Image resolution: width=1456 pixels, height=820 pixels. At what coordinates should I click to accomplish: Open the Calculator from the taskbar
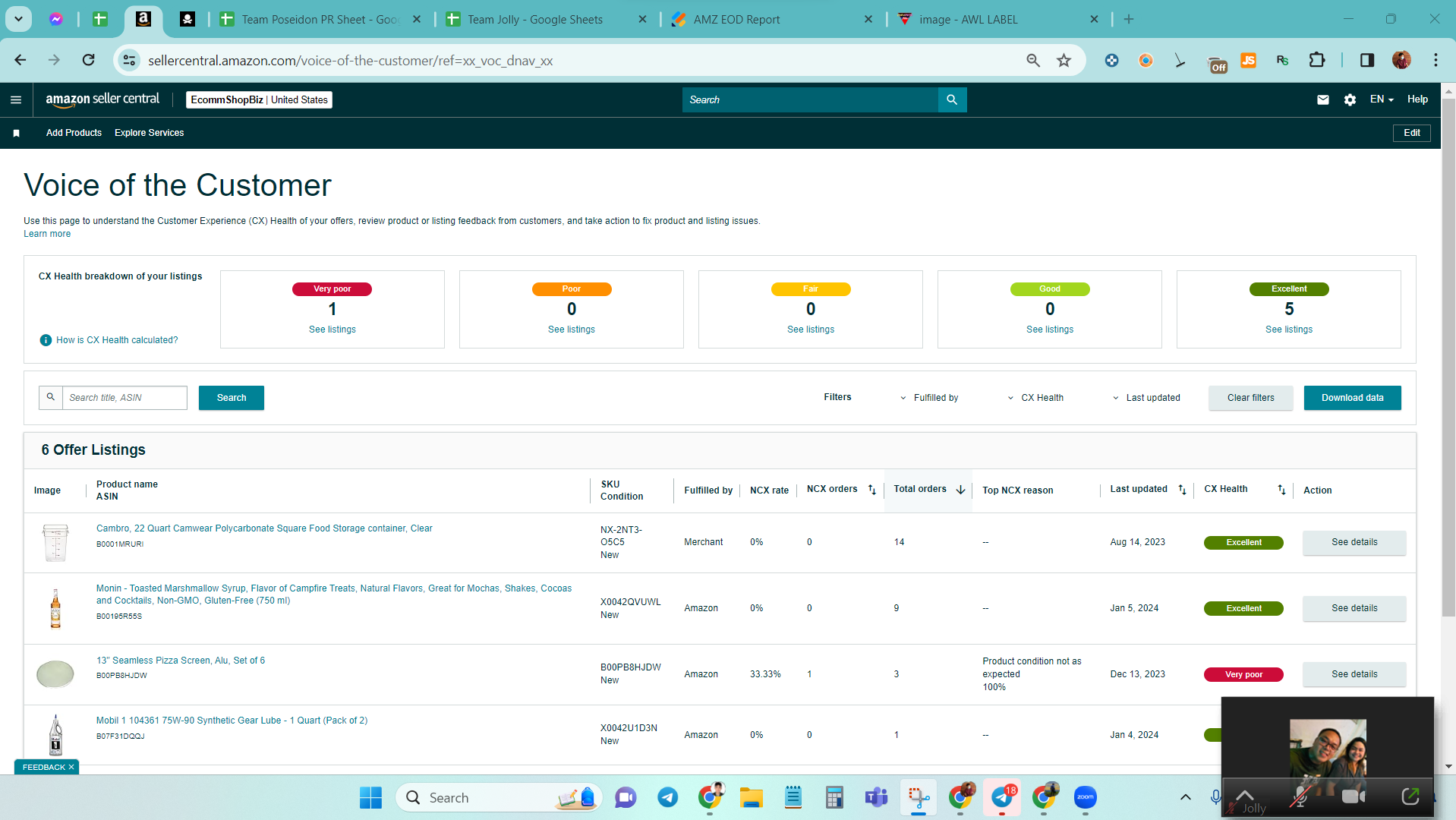pyautogui.click(x=835, y=798)
